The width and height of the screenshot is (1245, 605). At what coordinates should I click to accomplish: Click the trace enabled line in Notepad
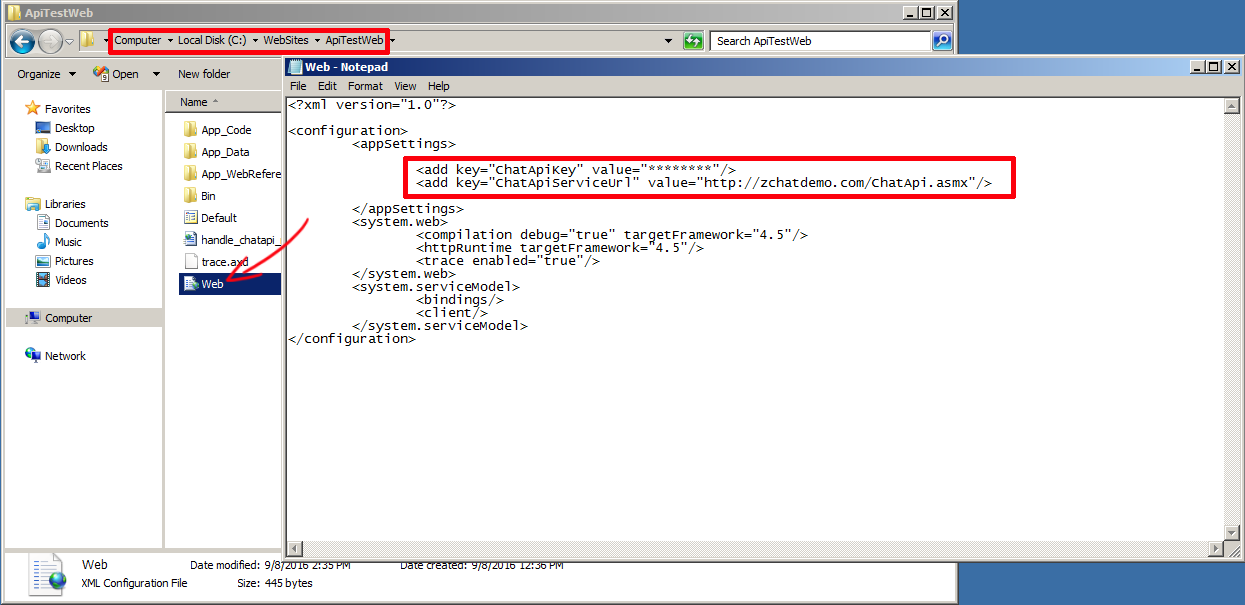(x=508, y=260)
